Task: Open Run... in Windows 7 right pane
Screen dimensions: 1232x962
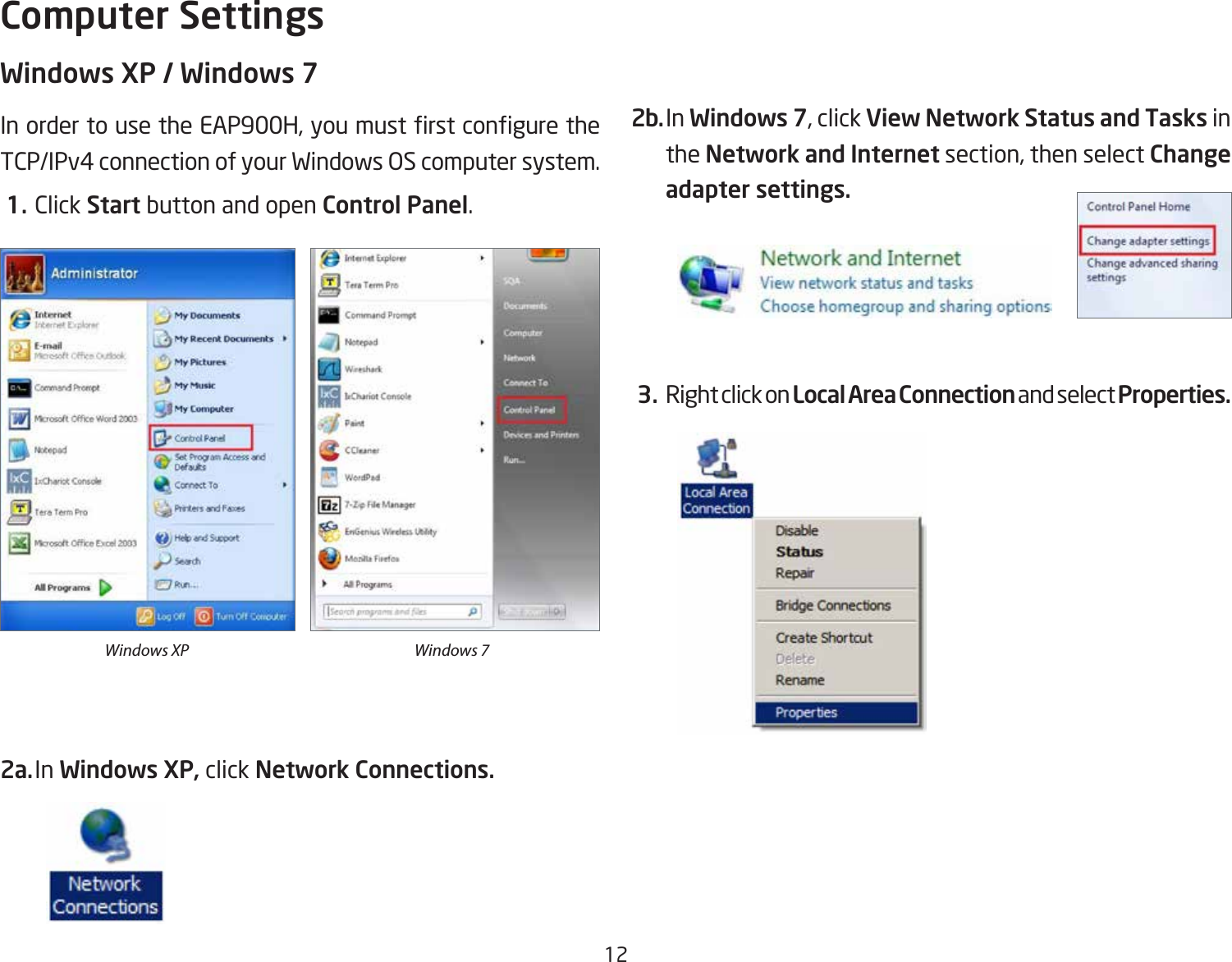Action: [x=514, y=460]
